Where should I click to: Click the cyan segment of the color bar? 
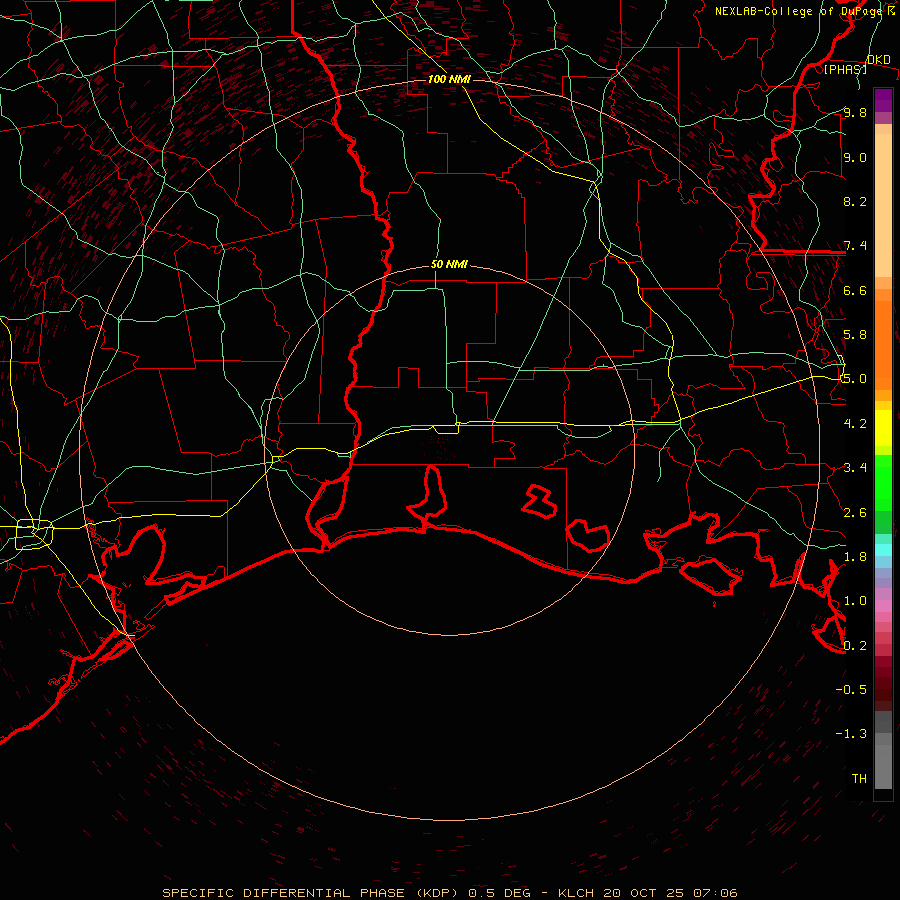click(883, 550)
